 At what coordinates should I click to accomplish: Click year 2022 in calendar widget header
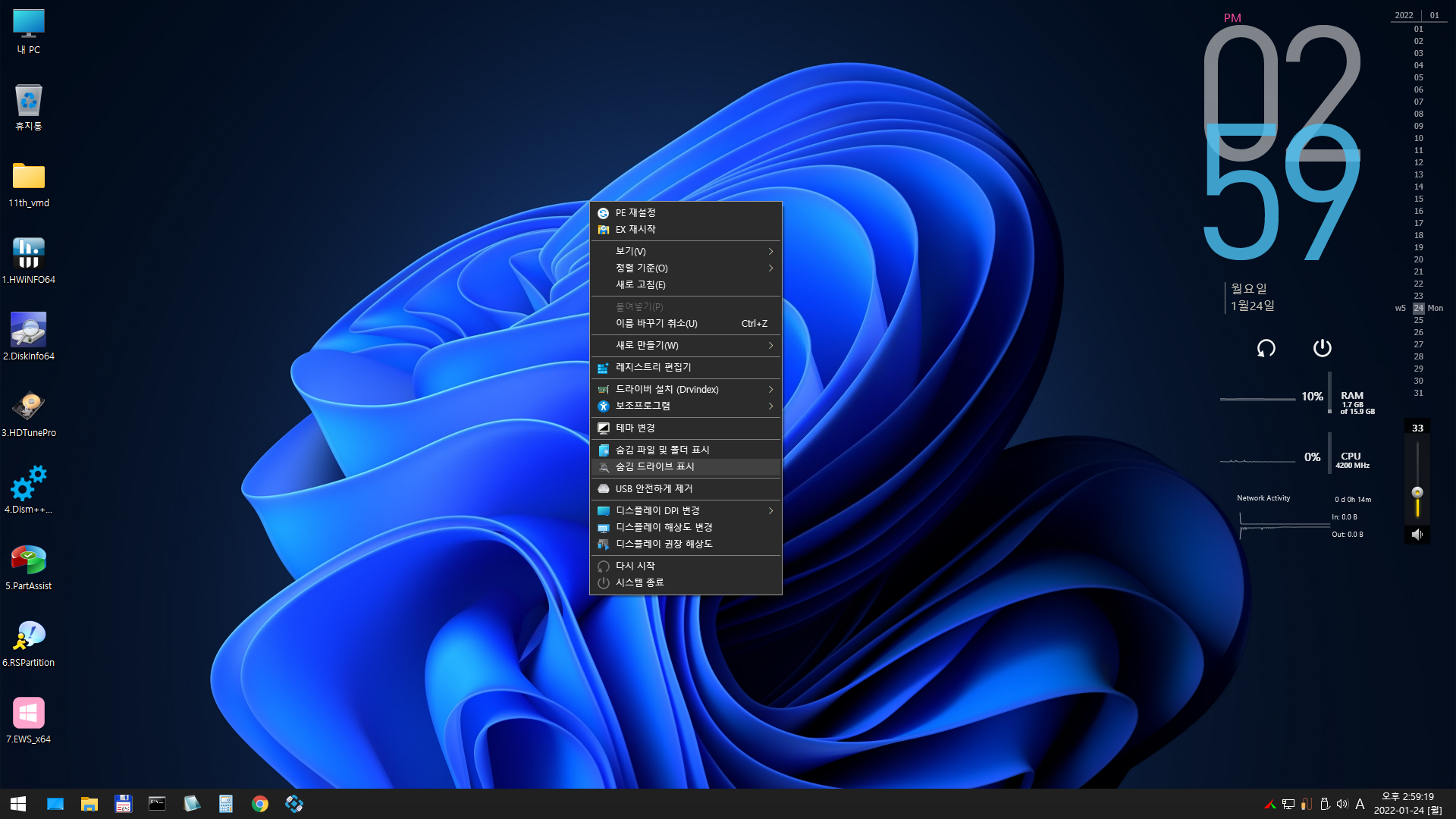[x=1404, y=15]
